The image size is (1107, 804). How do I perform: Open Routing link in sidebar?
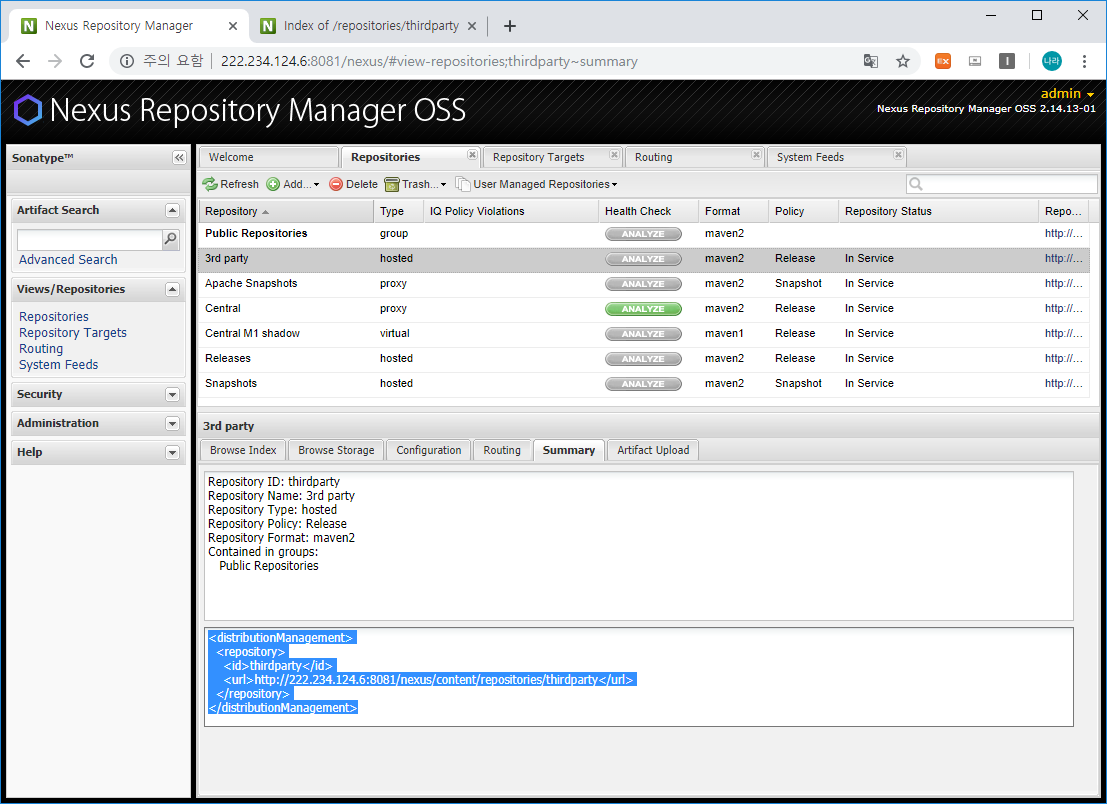(x=41, y=349)
